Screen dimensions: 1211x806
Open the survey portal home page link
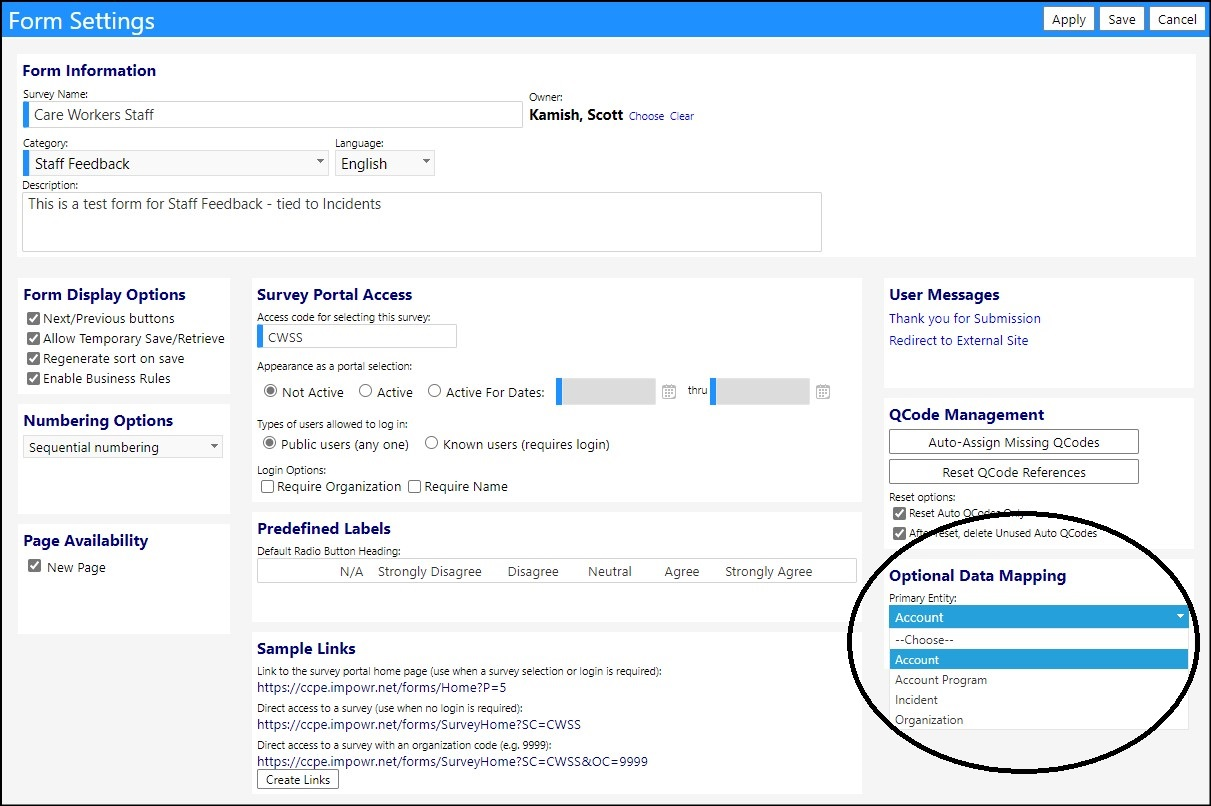click(x=383, y=687)
